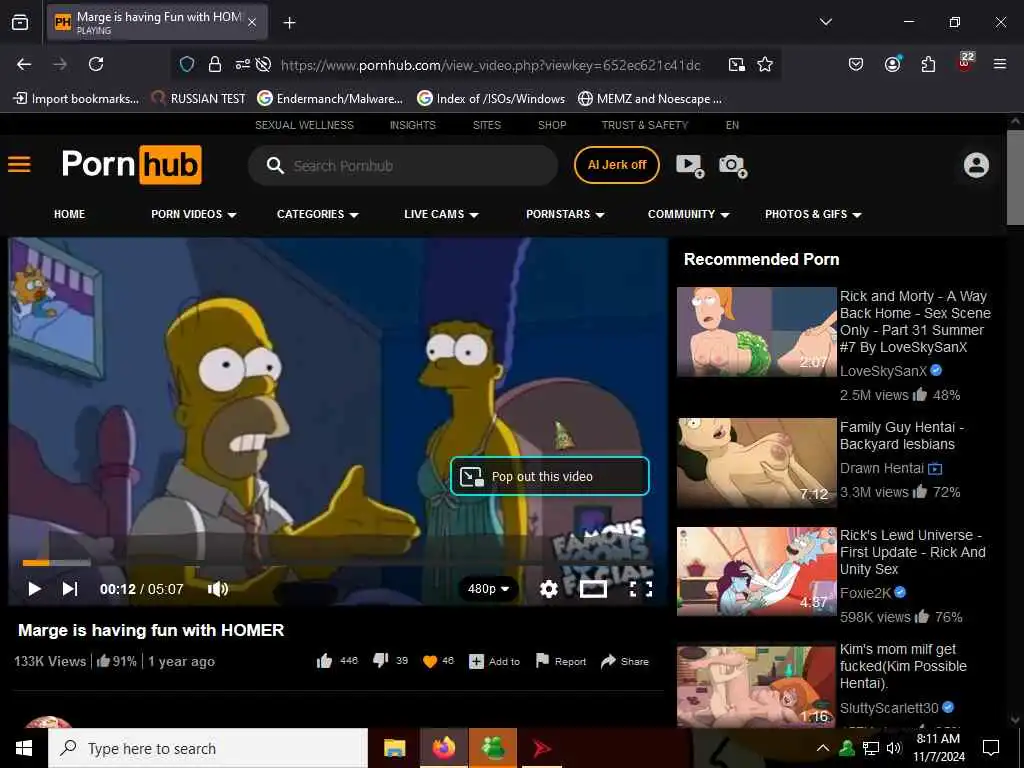Toggle fullscreen for the video

[x=641, y=589]
